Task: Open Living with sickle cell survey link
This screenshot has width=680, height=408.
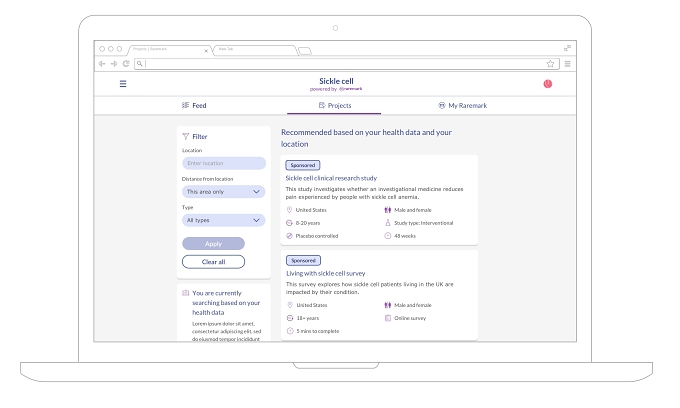Action: pyautogui.click(x=326, y=274)
